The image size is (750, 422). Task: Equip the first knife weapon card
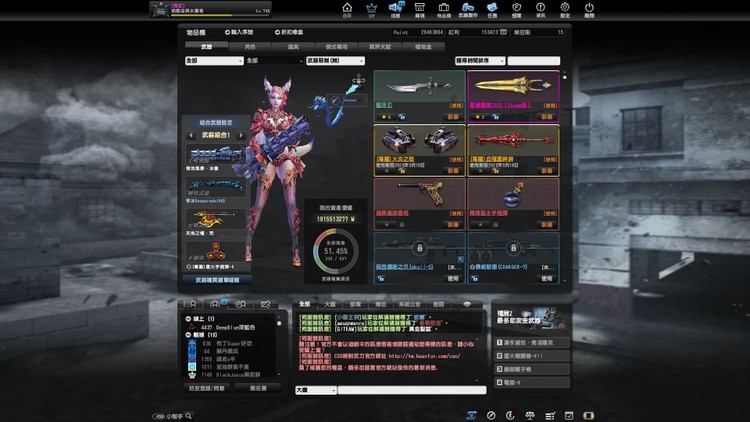[453, 117]
